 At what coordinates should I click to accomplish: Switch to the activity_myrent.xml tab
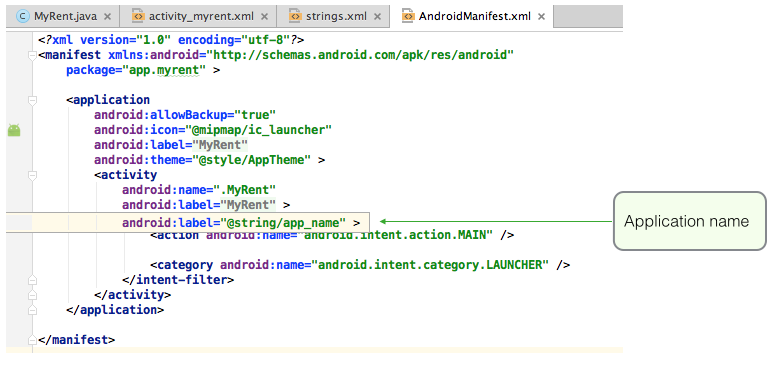point(198,16)
